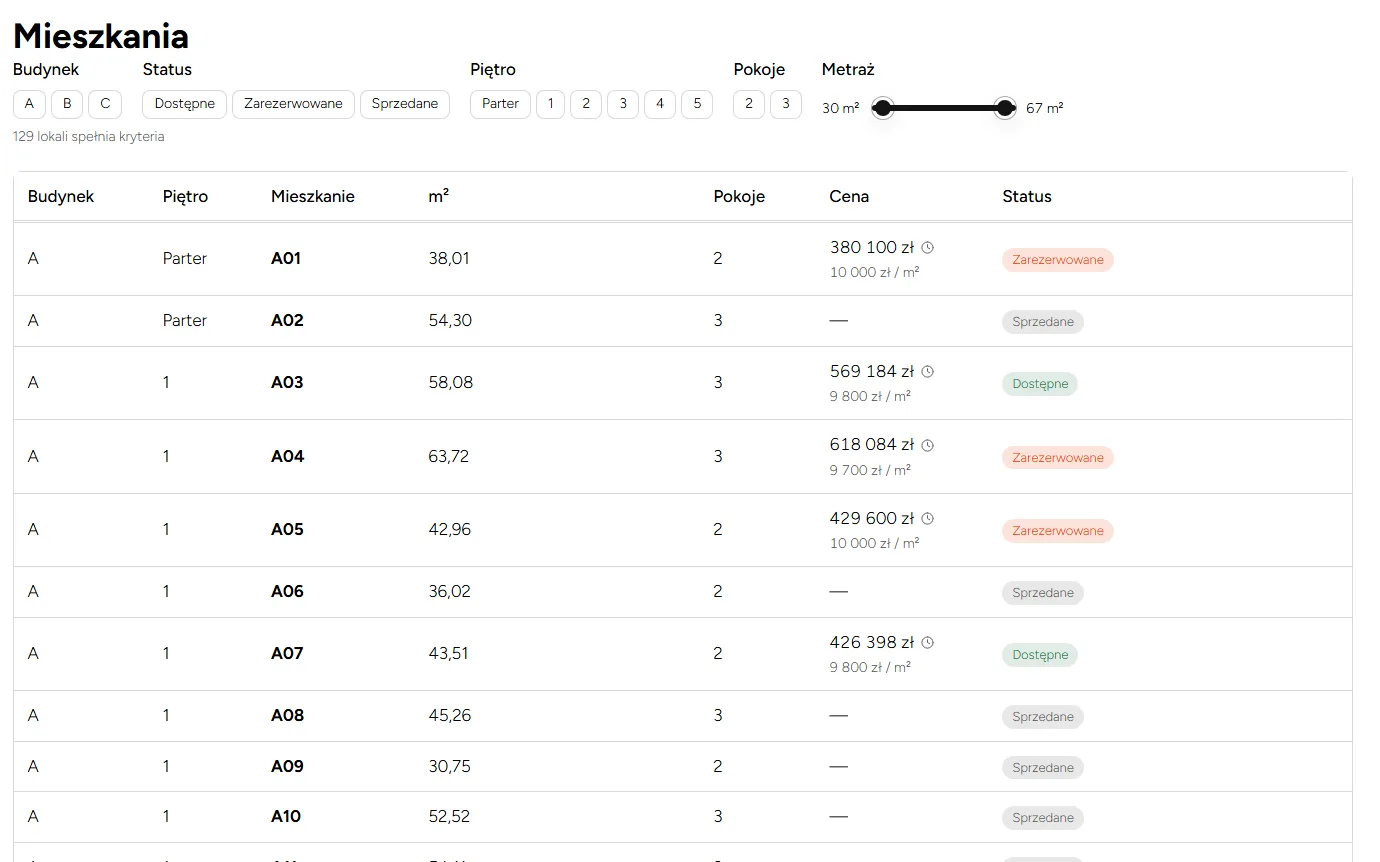
Task: Open the price history icon beside 569 184 zł
Action: pyautogui.click(x=927, y=371)
